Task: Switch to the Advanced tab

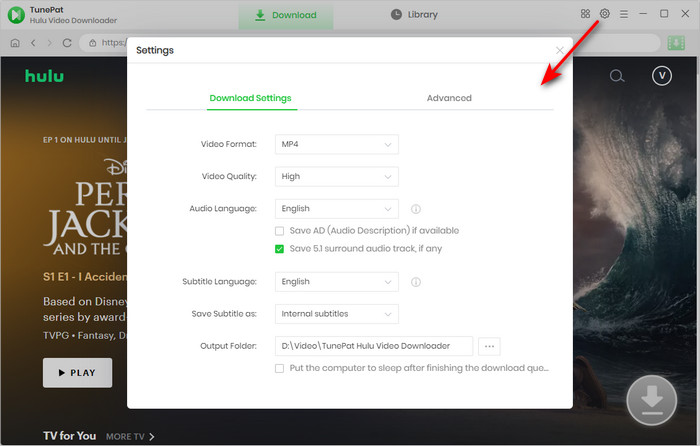Action: coord(449,98)
